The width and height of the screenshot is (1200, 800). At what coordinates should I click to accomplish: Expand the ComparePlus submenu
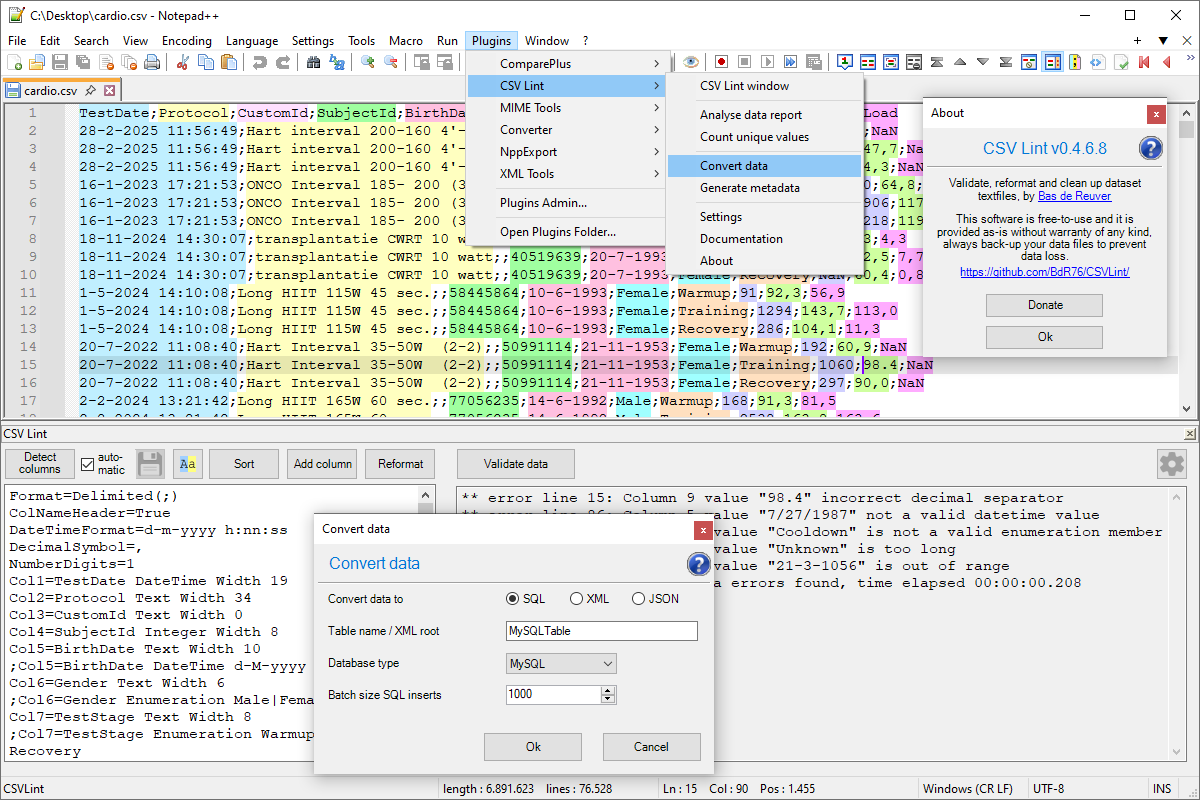point(565,64)
